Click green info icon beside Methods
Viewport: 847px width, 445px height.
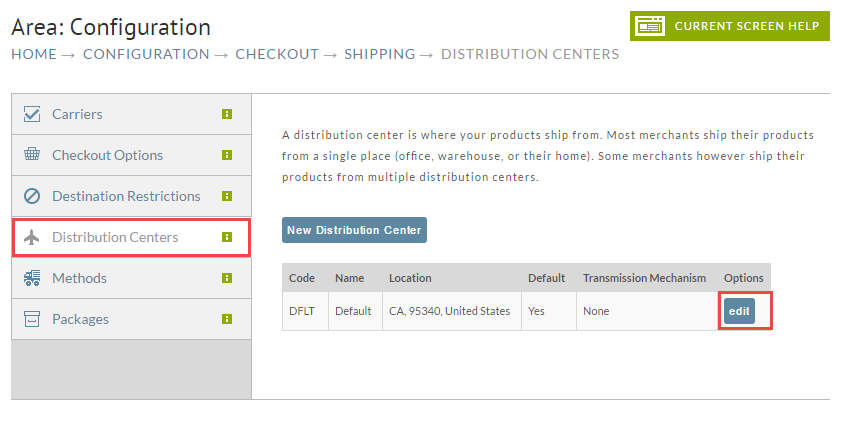[227, 278]
